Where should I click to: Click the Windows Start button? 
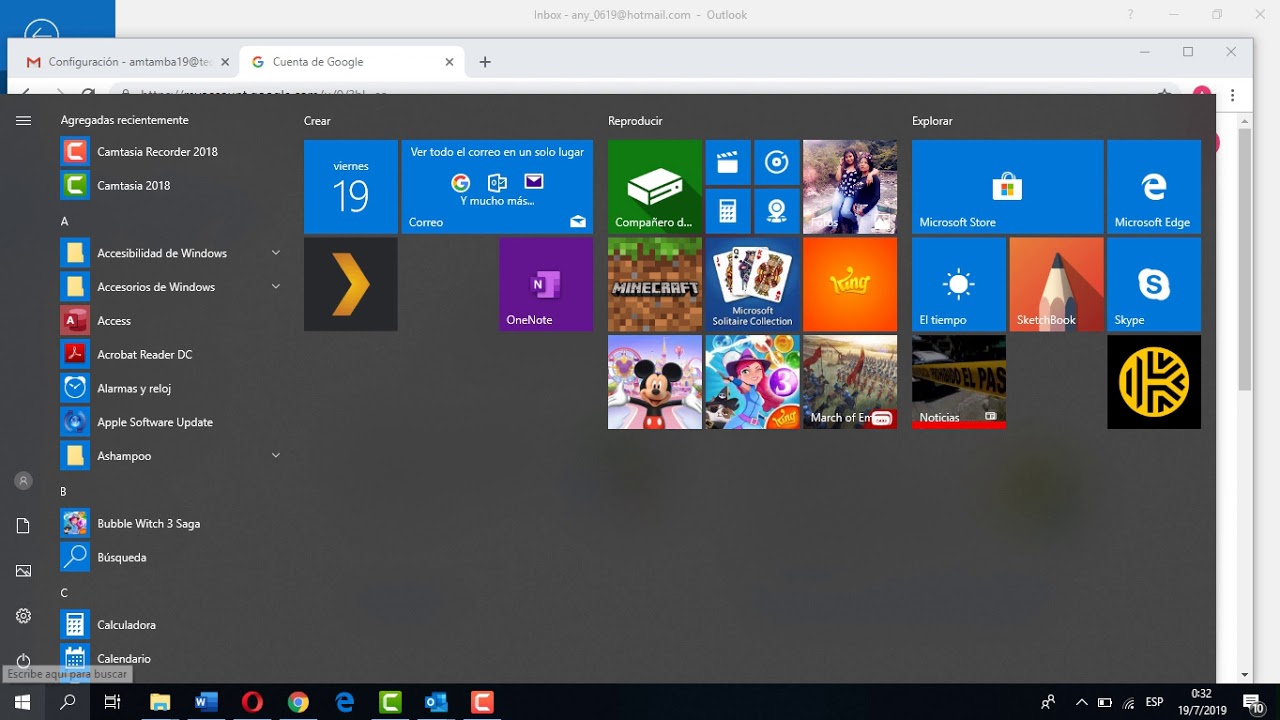(22, 702)
